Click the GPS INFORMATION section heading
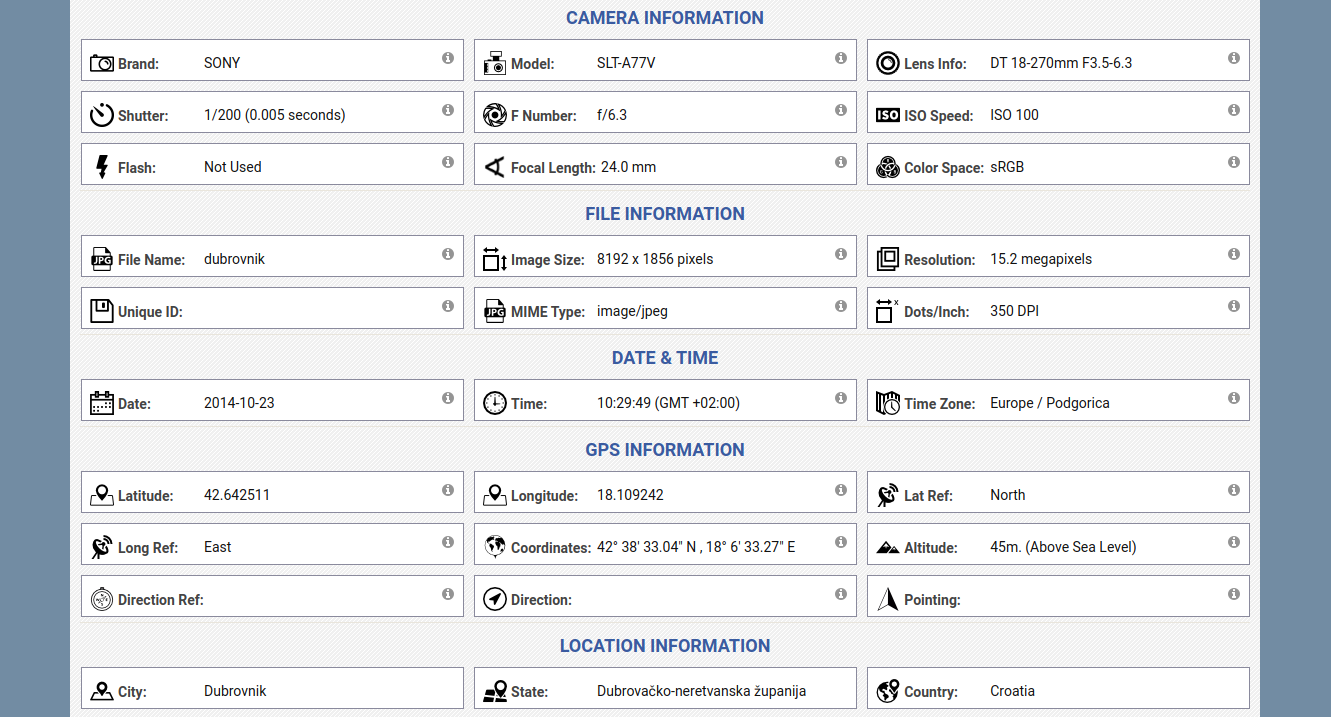 (x=665, y=450)
